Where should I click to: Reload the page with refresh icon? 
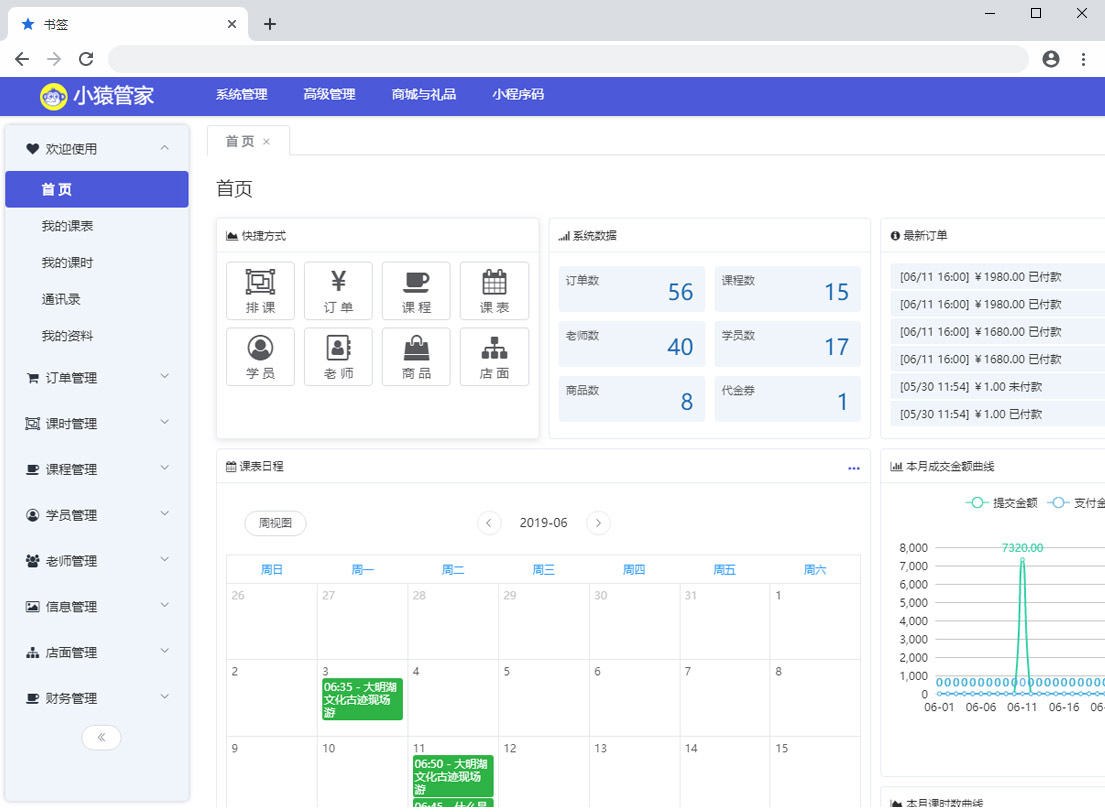tap(86, 59)
